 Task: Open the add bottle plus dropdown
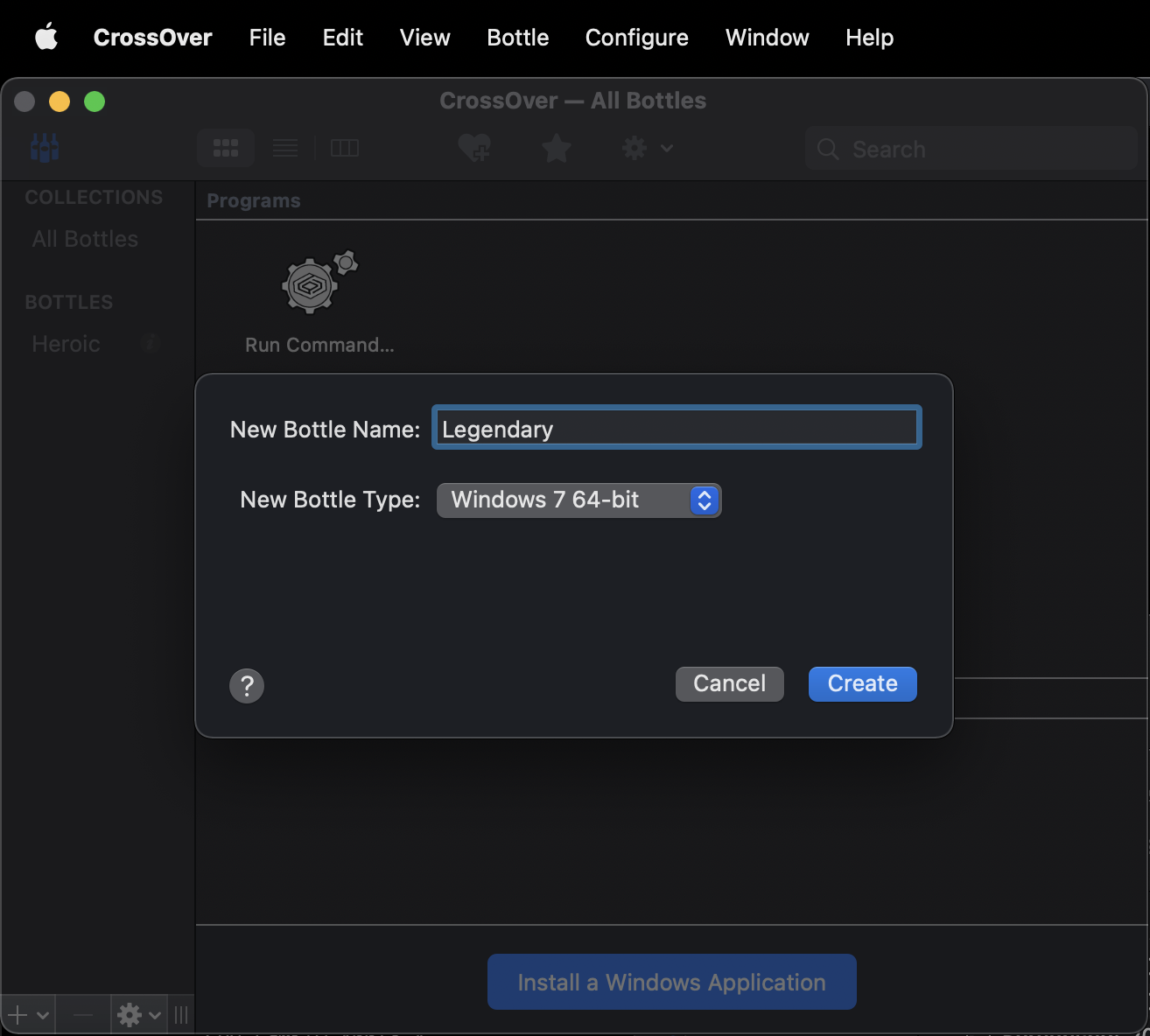[28, 1015]
